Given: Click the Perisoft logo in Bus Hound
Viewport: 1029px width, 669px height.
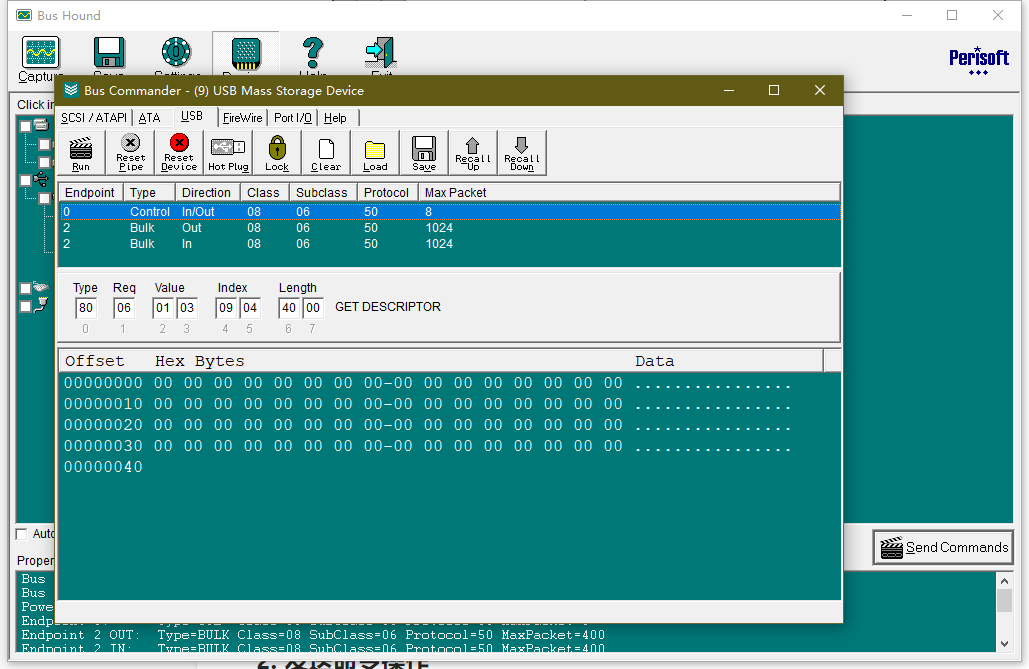Looking at the screenshot, I should point(978,60).
